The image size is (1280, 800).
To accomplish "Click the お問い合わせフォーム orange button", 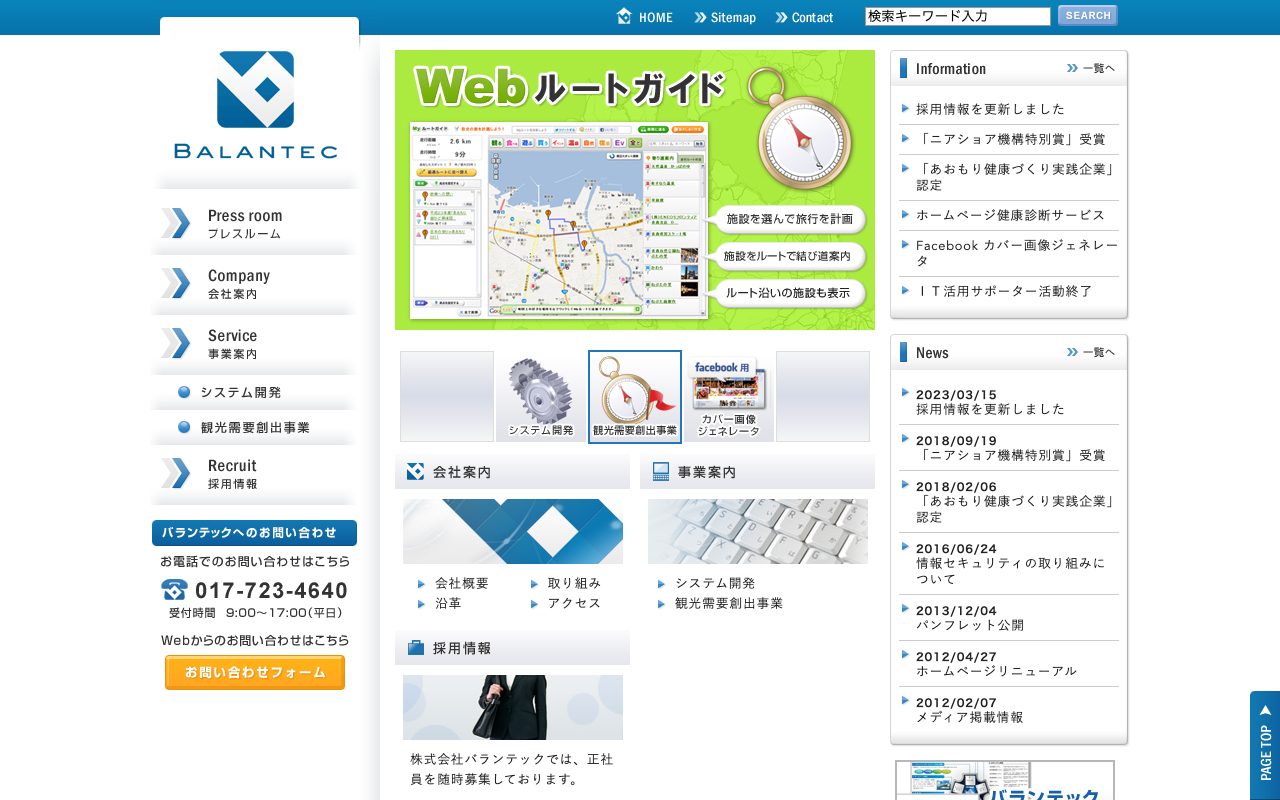I will (x=255, y=672).
